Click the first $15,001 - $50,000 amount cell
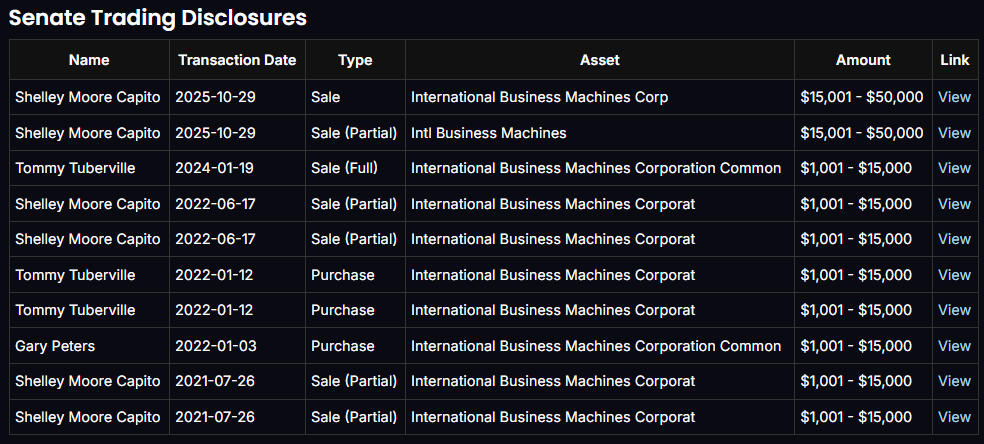 861,97
